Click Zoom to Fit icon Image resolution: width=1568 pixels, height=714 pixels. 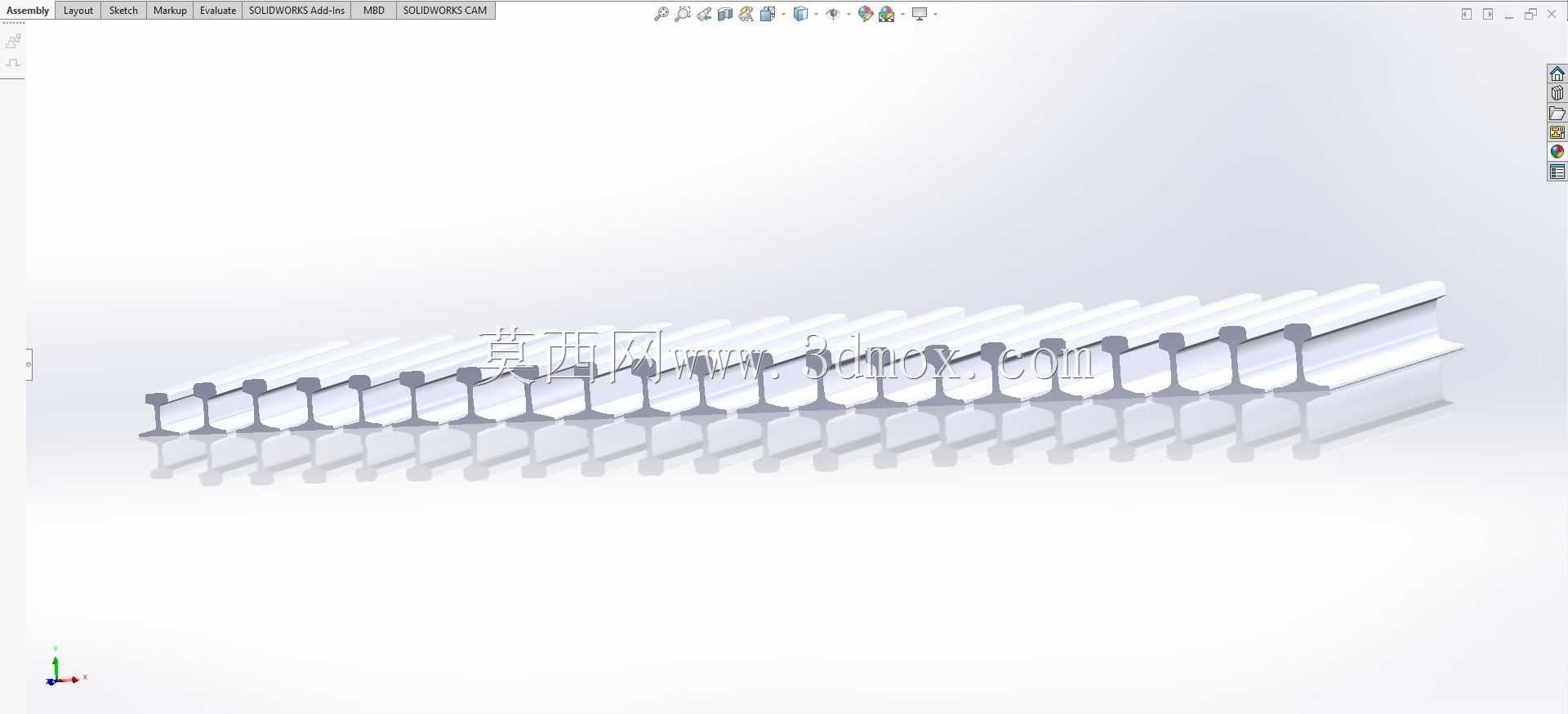661,14
